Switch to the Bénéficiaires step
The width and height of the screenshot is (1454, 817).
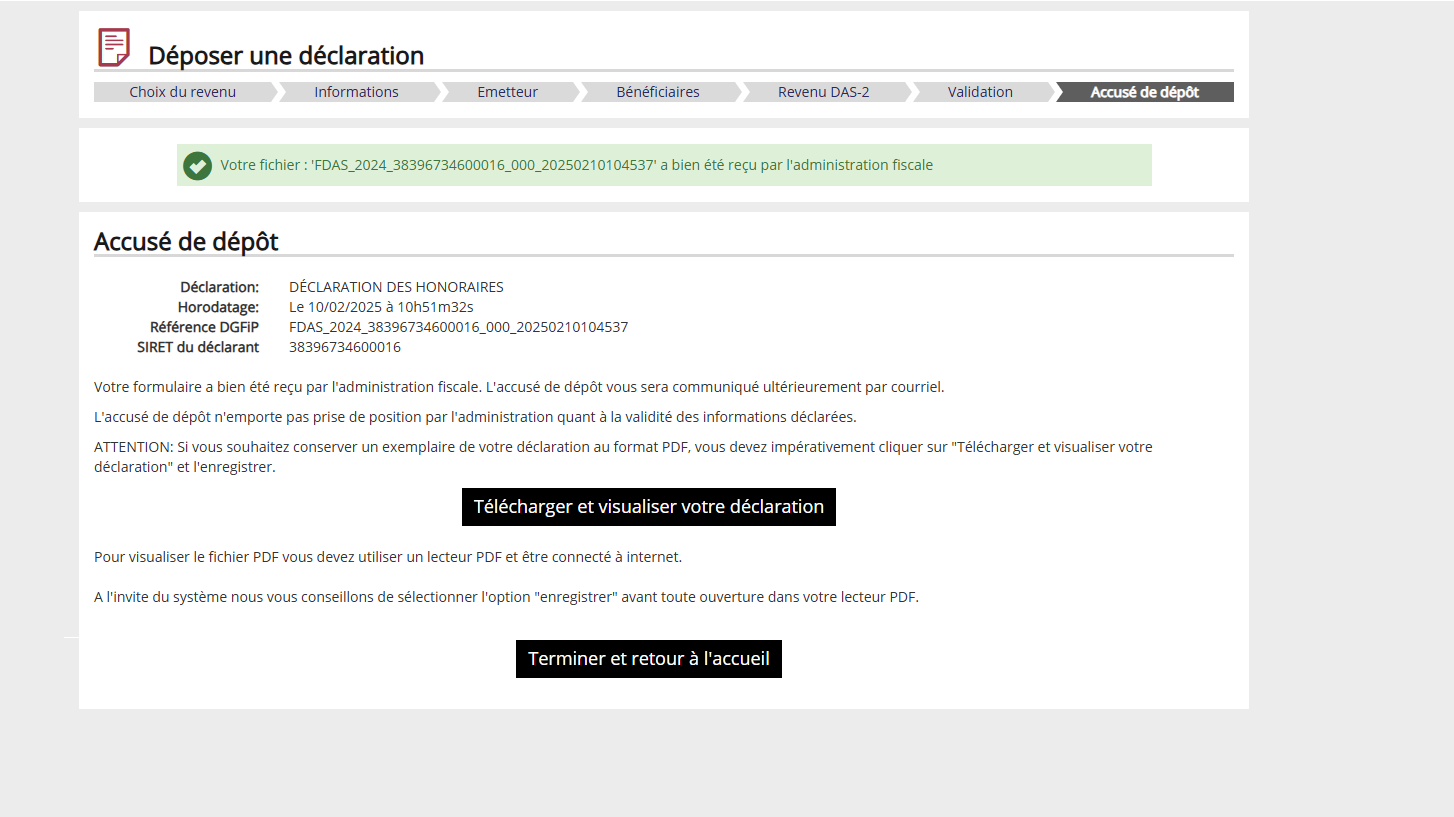(658, 92)
